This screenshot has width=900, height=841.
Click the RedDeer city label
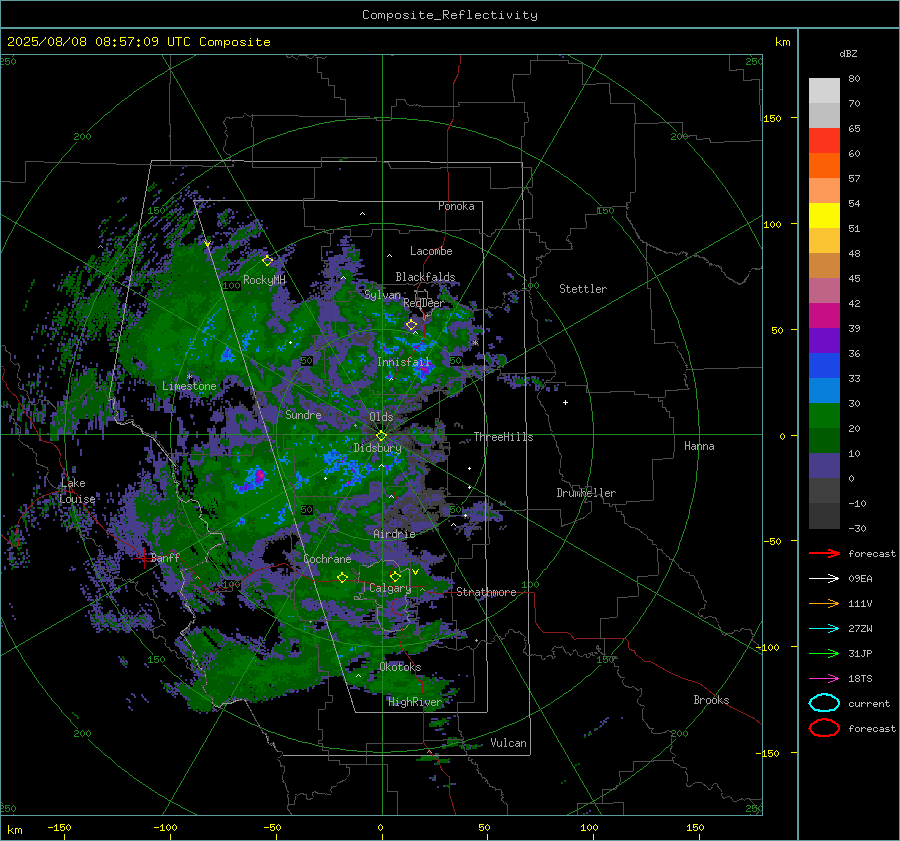pyautogui.click(x=424, y=303)
